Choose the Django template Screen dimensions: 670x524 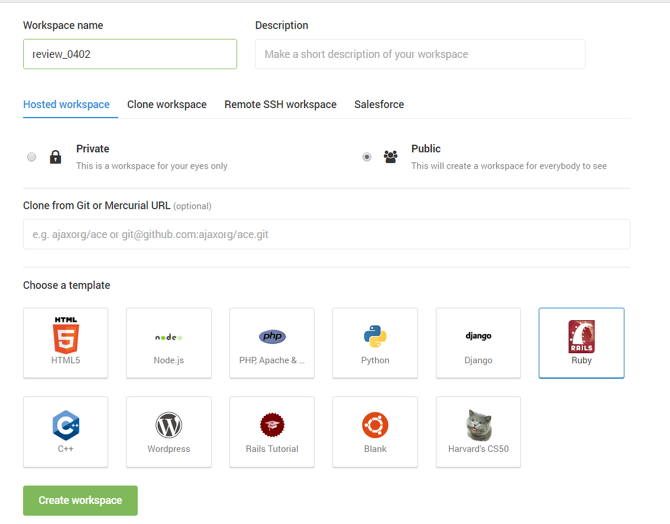pyautogui.click(x=478, y=343)
